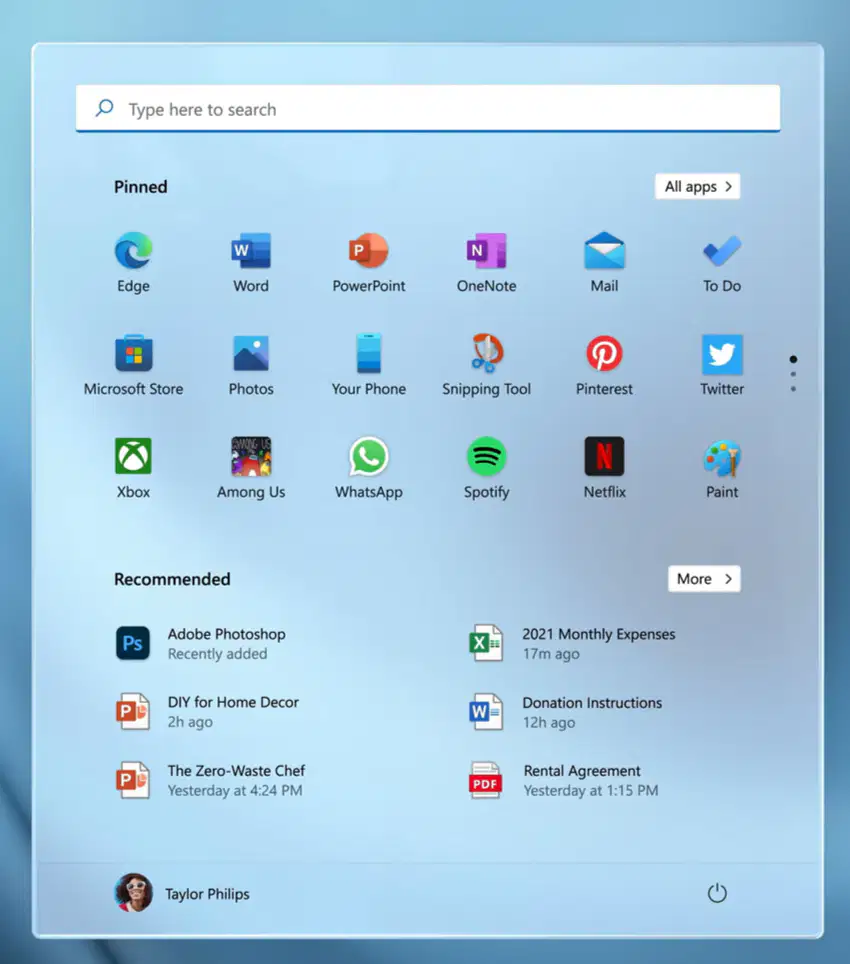Viewport: 850px width, 964px height.
Task: Open The Zero-Waste Chef presentation
Action: [210, 780]
